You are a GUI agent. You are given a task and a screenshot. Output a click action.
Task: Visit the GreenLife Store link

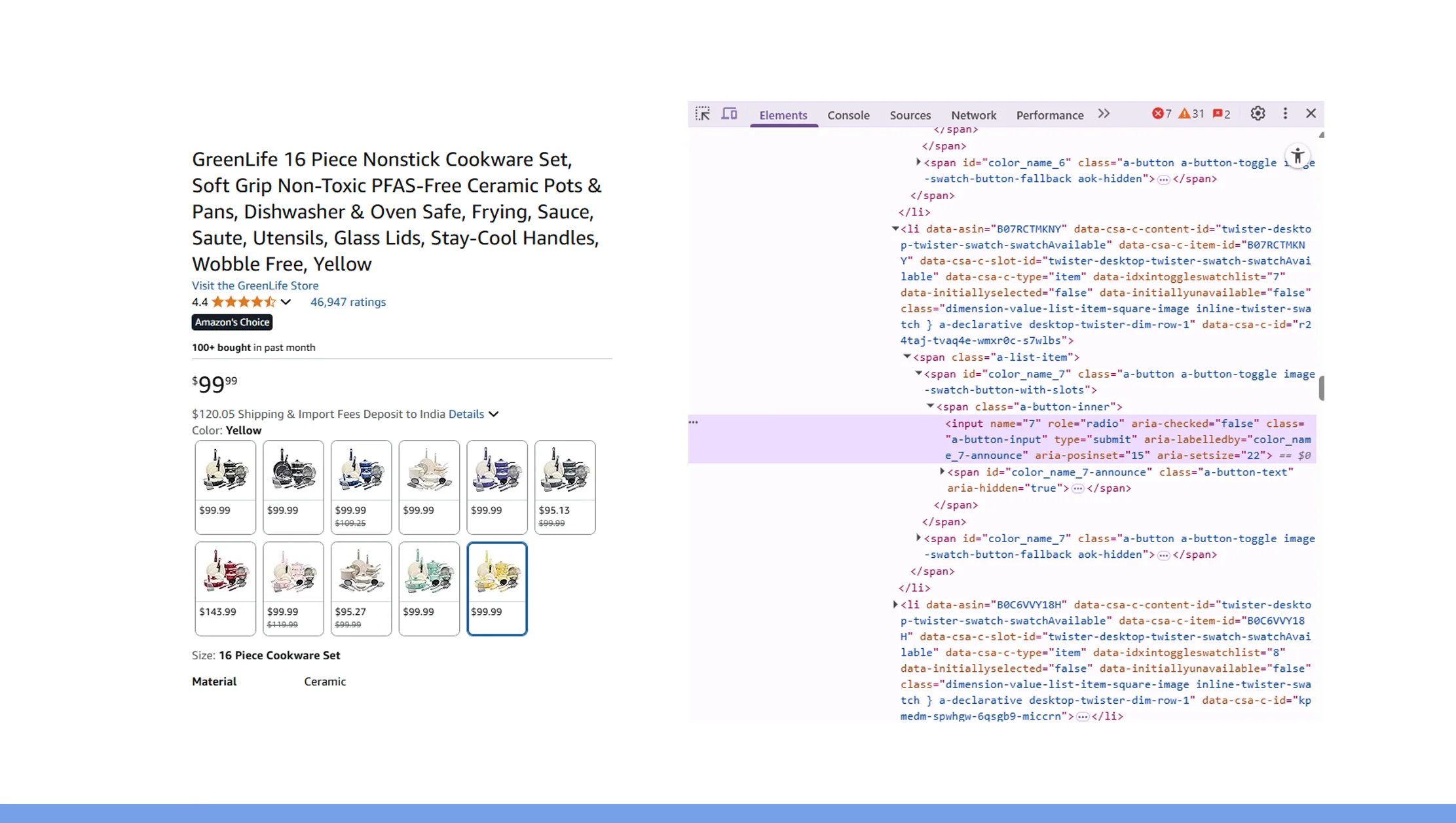pyautogui.click(x=255, y=285)
